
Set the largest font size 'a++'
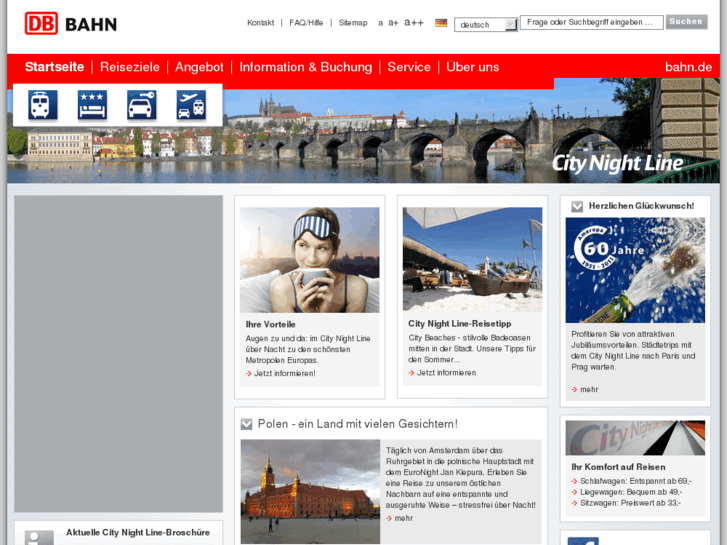tap(414, 22)
